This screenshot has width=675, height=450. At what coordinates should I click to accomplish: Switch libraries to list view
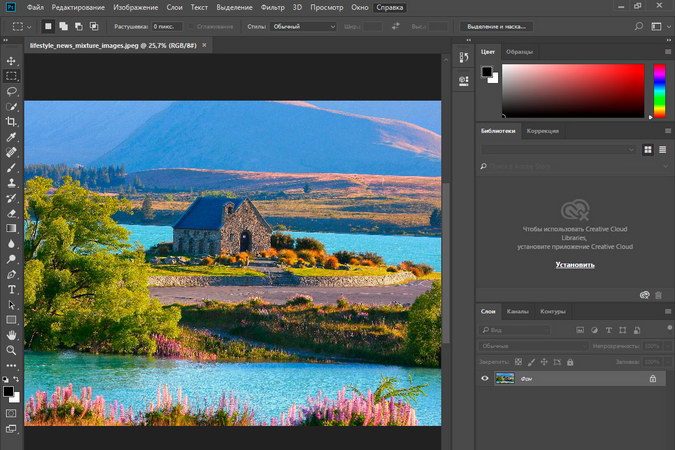click(x=663, y=149)
